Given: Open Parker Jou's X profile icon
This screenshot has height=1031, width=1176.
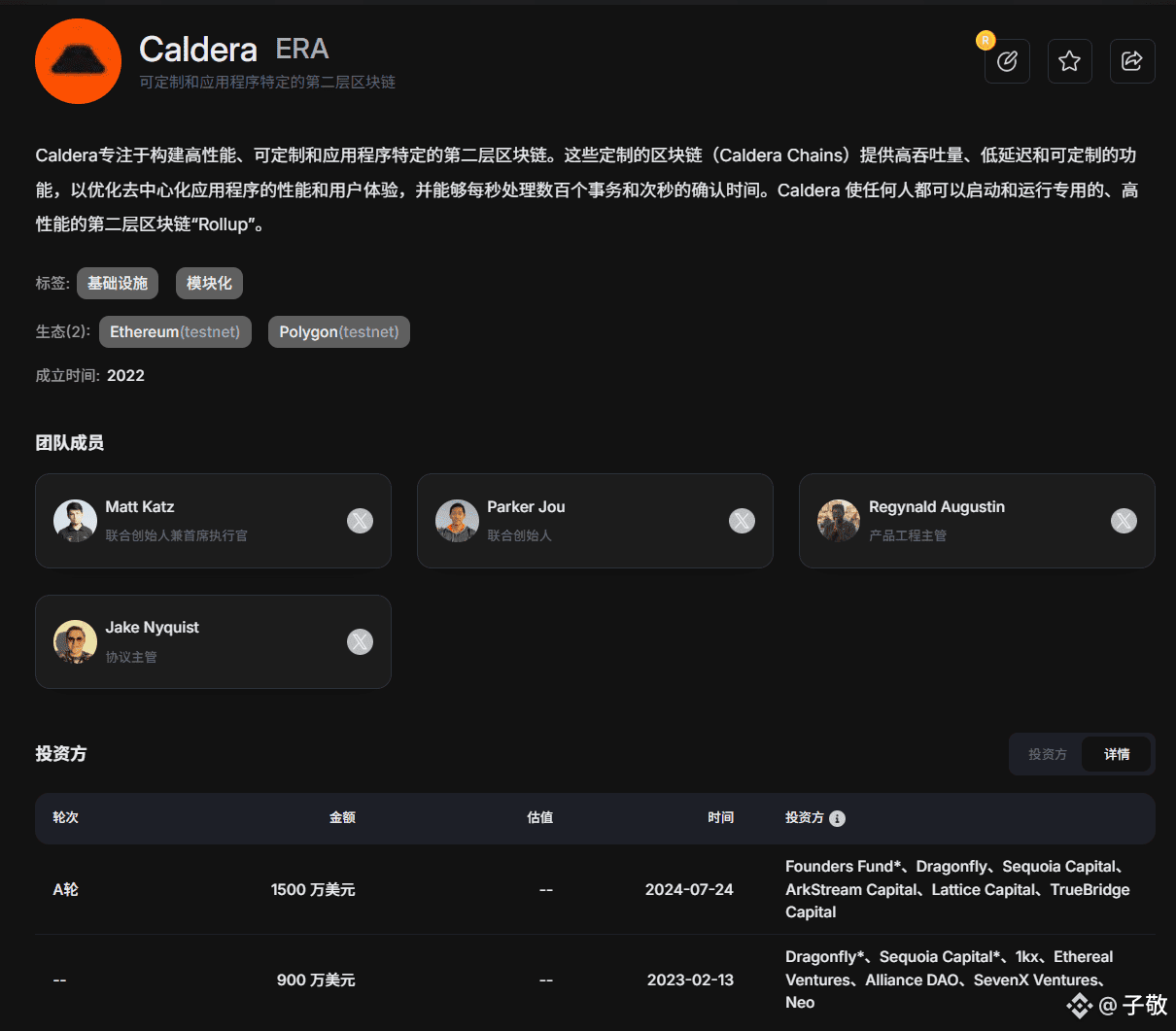Looking at the screenshot, I should pos(742,521).
